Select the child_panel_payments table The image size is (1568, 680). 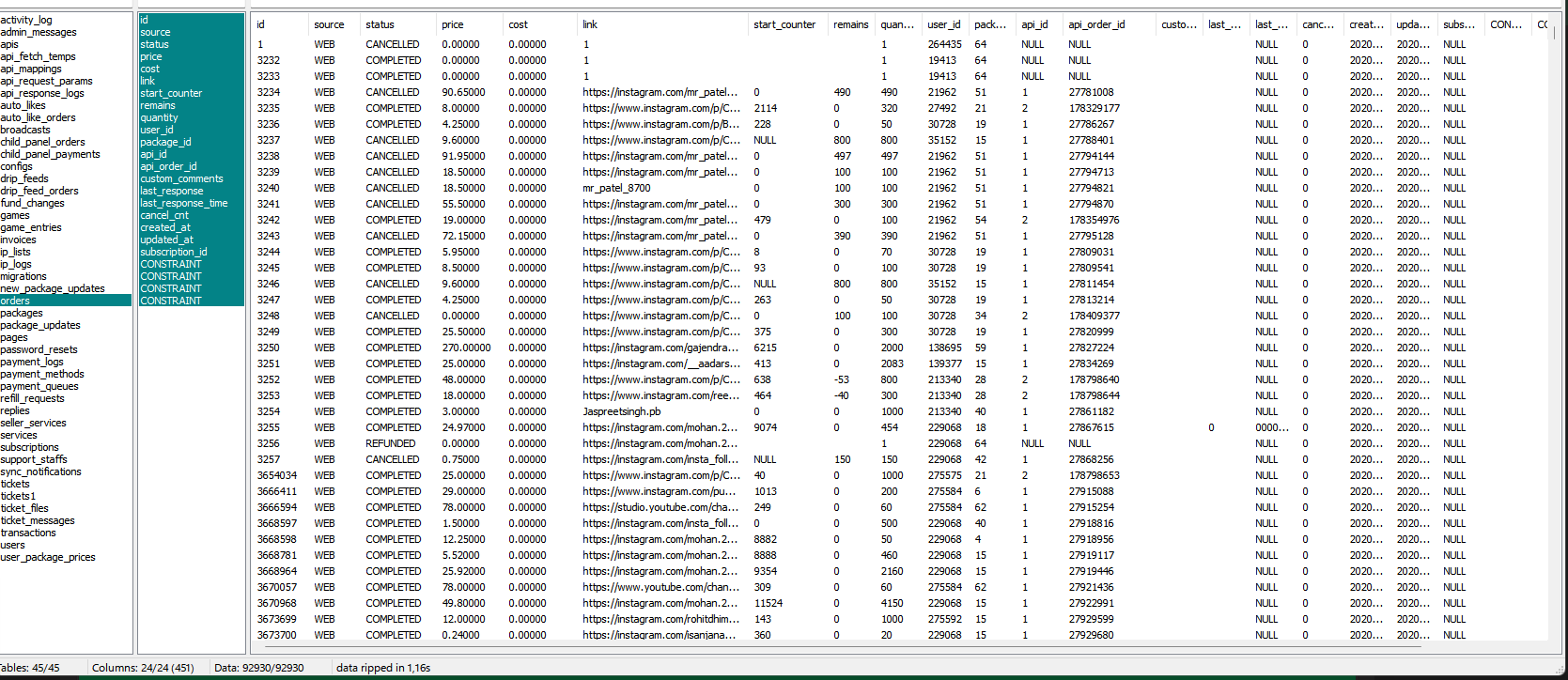point(50,154)
